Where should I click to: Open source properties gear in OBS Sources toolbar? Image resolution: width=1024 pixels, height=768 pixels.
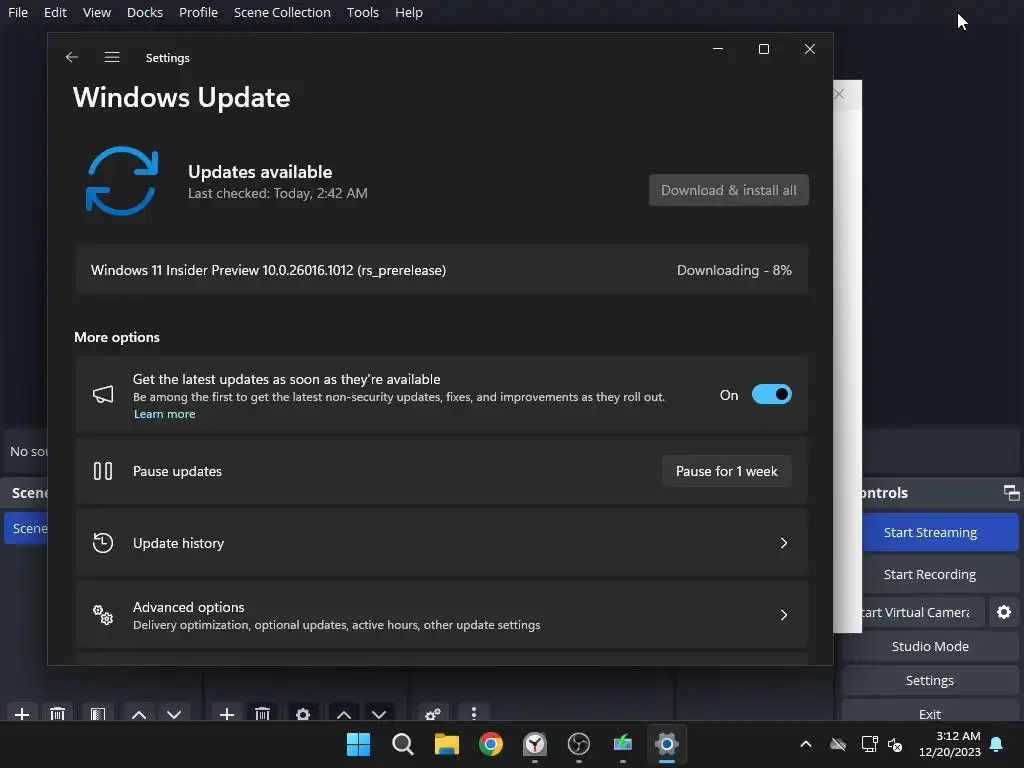point(302,714)
